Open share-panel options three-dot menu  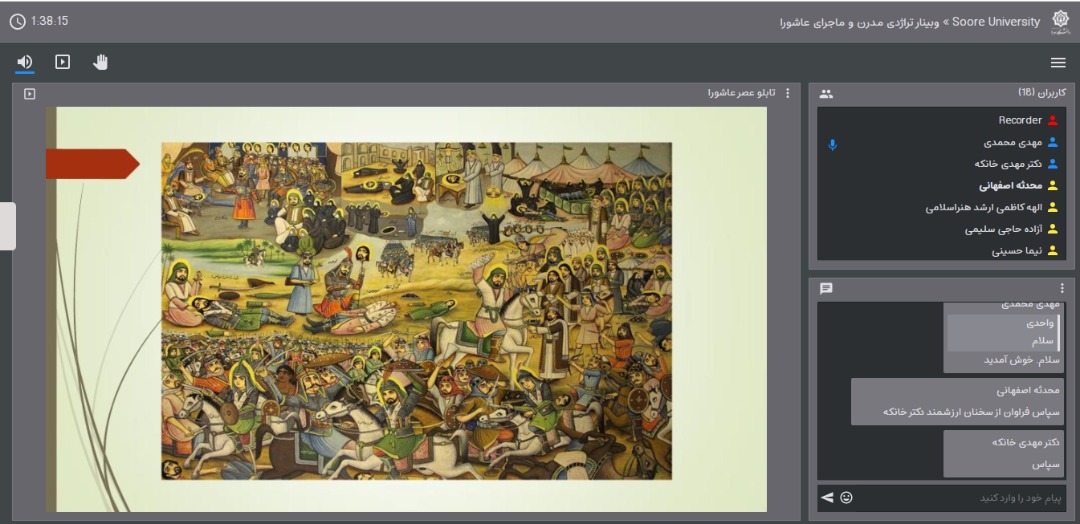coord(788,93)
